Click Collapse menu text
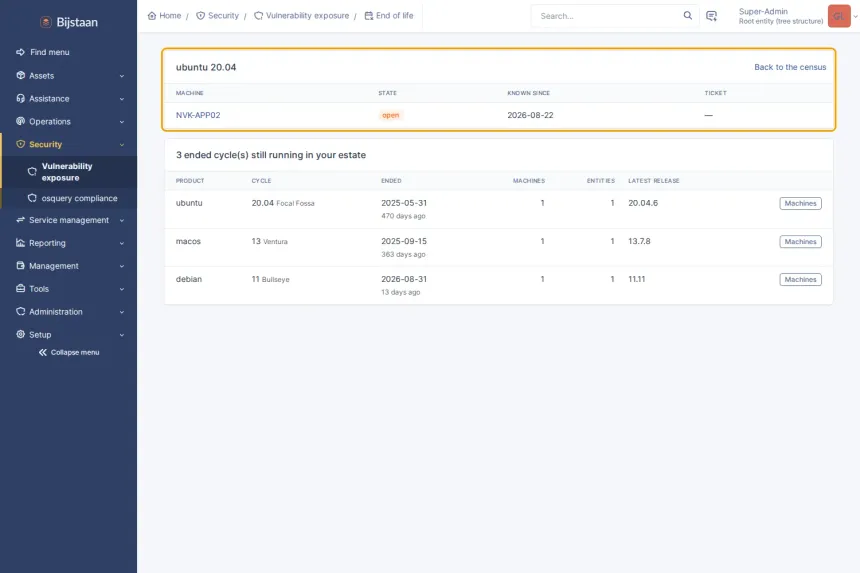860x573 pixels. [x=75, y=353]
